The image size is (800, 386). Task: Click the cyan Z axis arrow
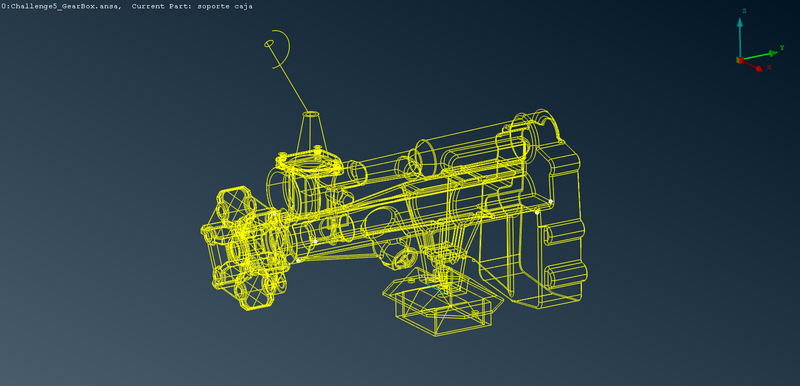coord(740,36)
